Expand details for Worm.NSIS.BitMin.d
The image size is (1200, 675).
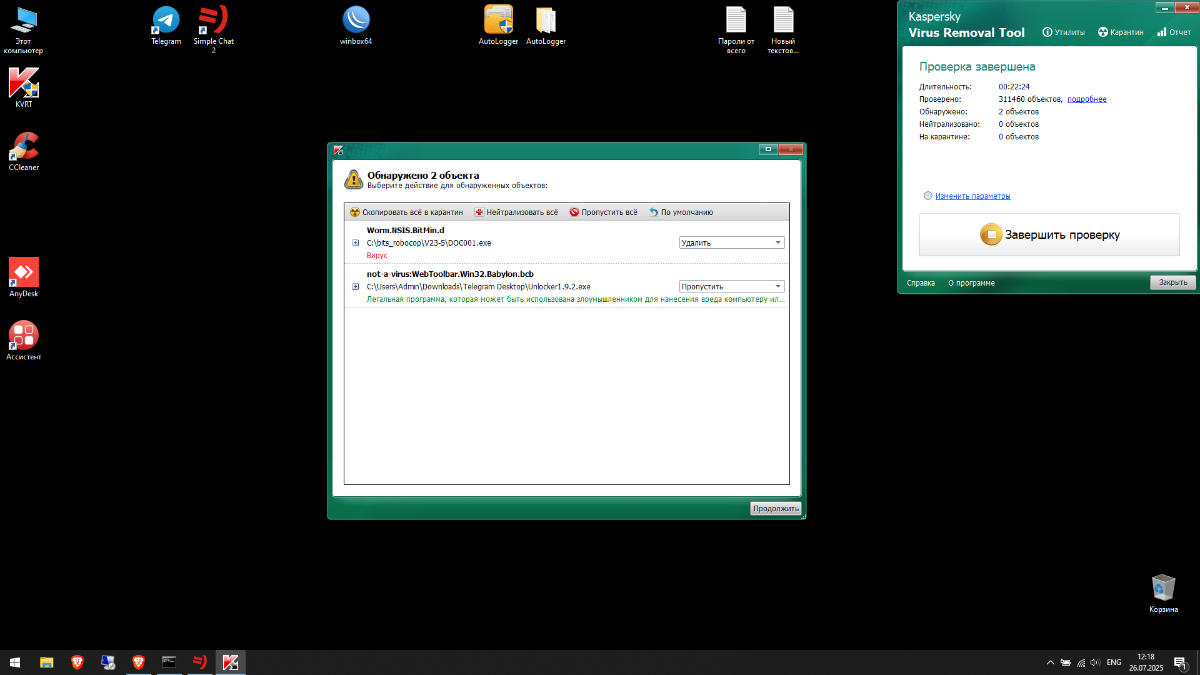point(355,243)
